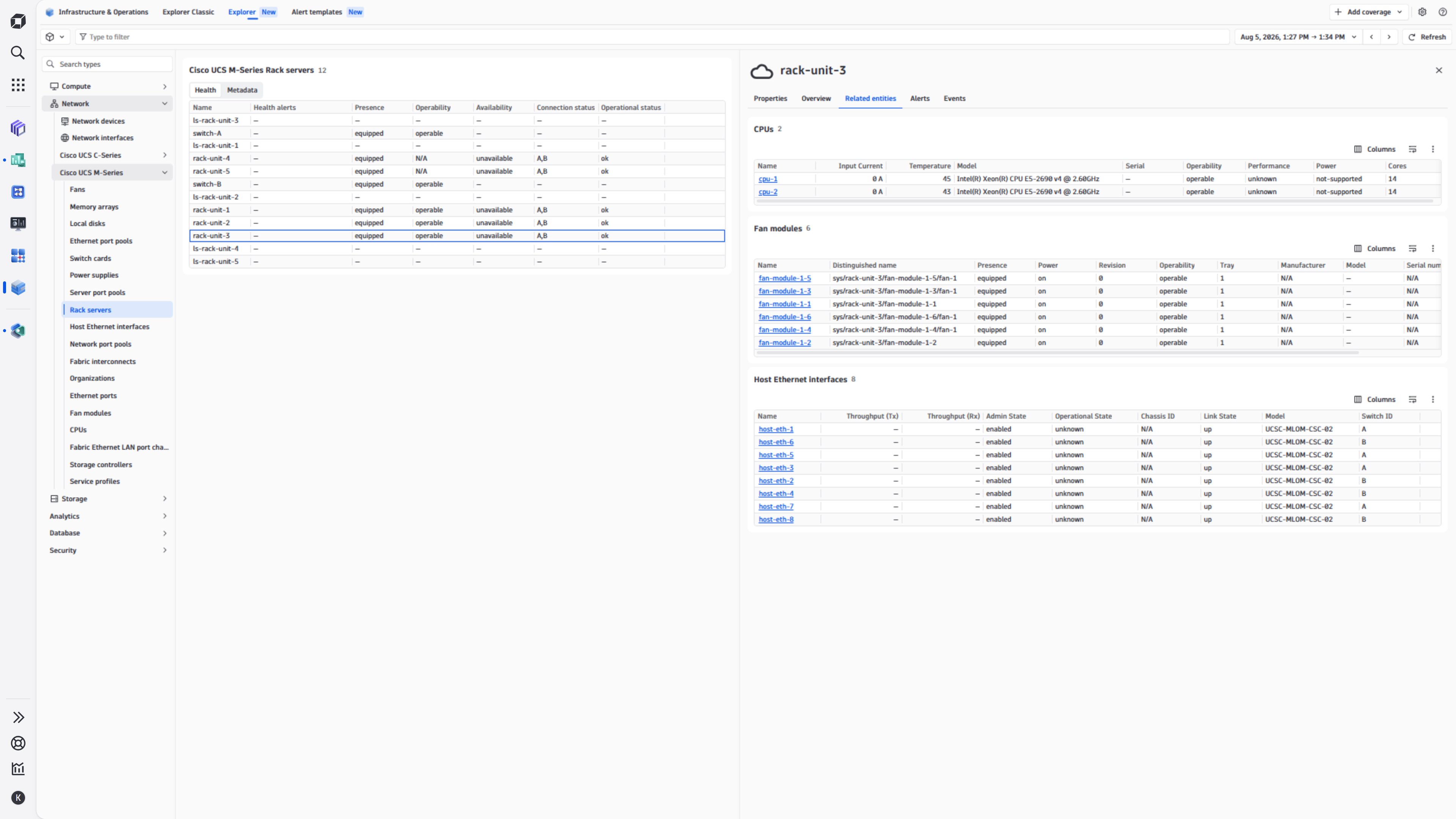
Task: Close the rack-unit-3 details panel
Action: tap(1439, 70)
